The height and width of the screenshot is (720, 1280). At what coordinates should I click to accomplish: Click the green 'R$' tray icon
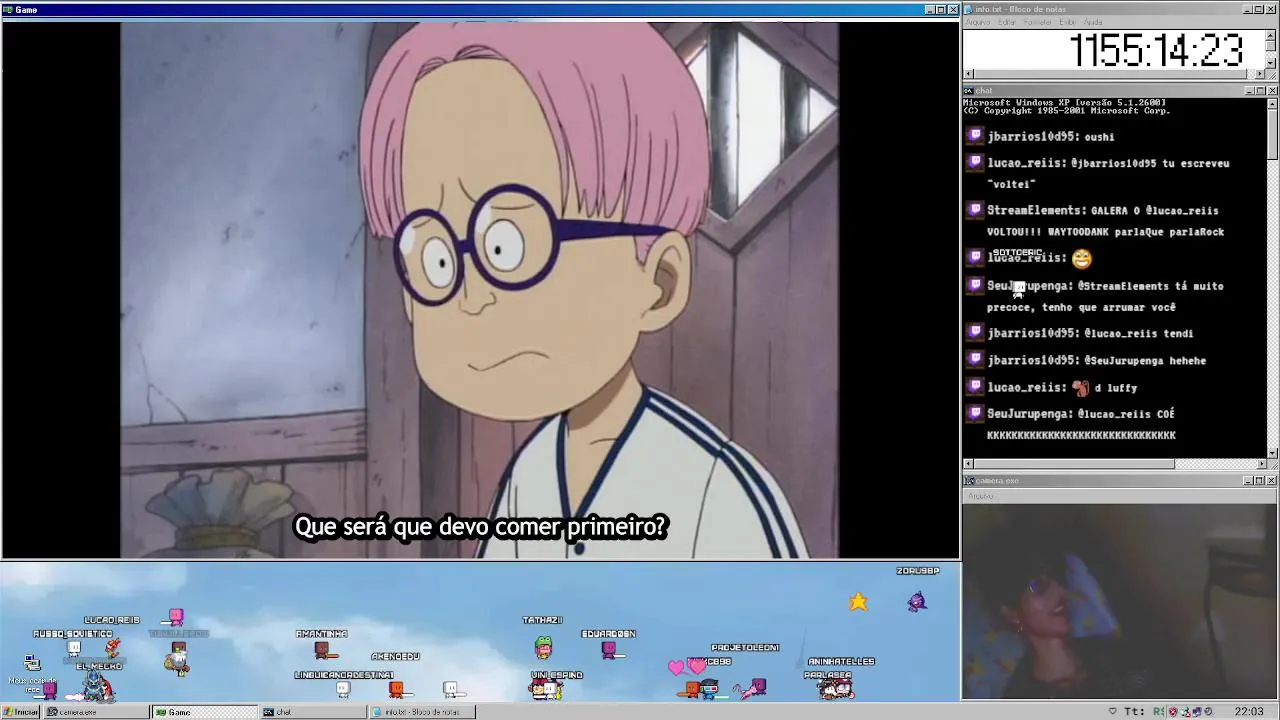pos(1158,712)
